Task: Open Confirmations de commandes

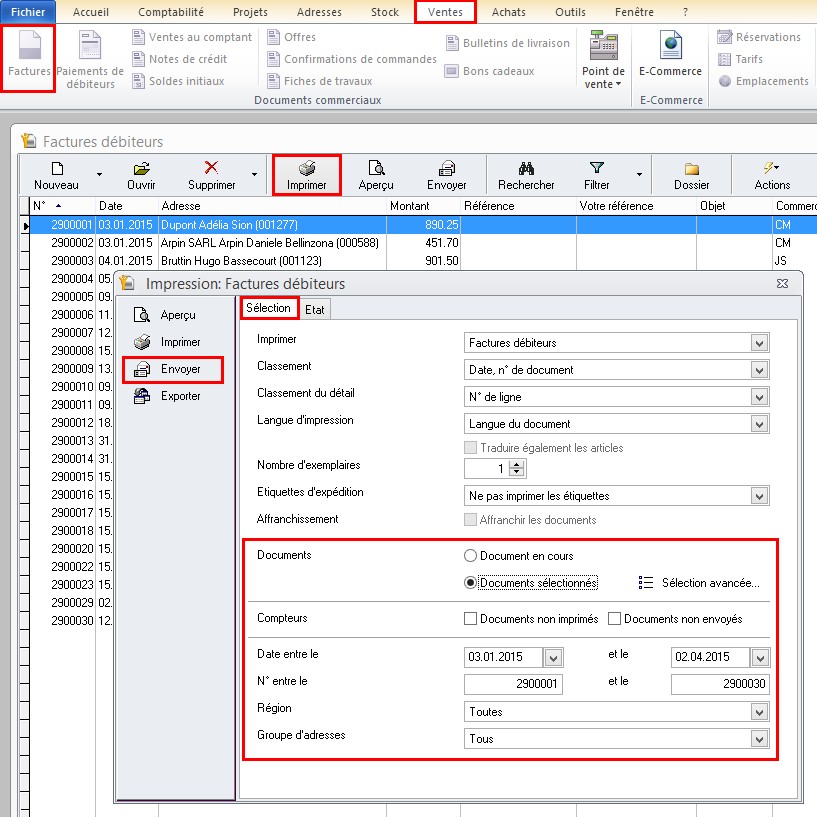Action: (x=352, y=59)
